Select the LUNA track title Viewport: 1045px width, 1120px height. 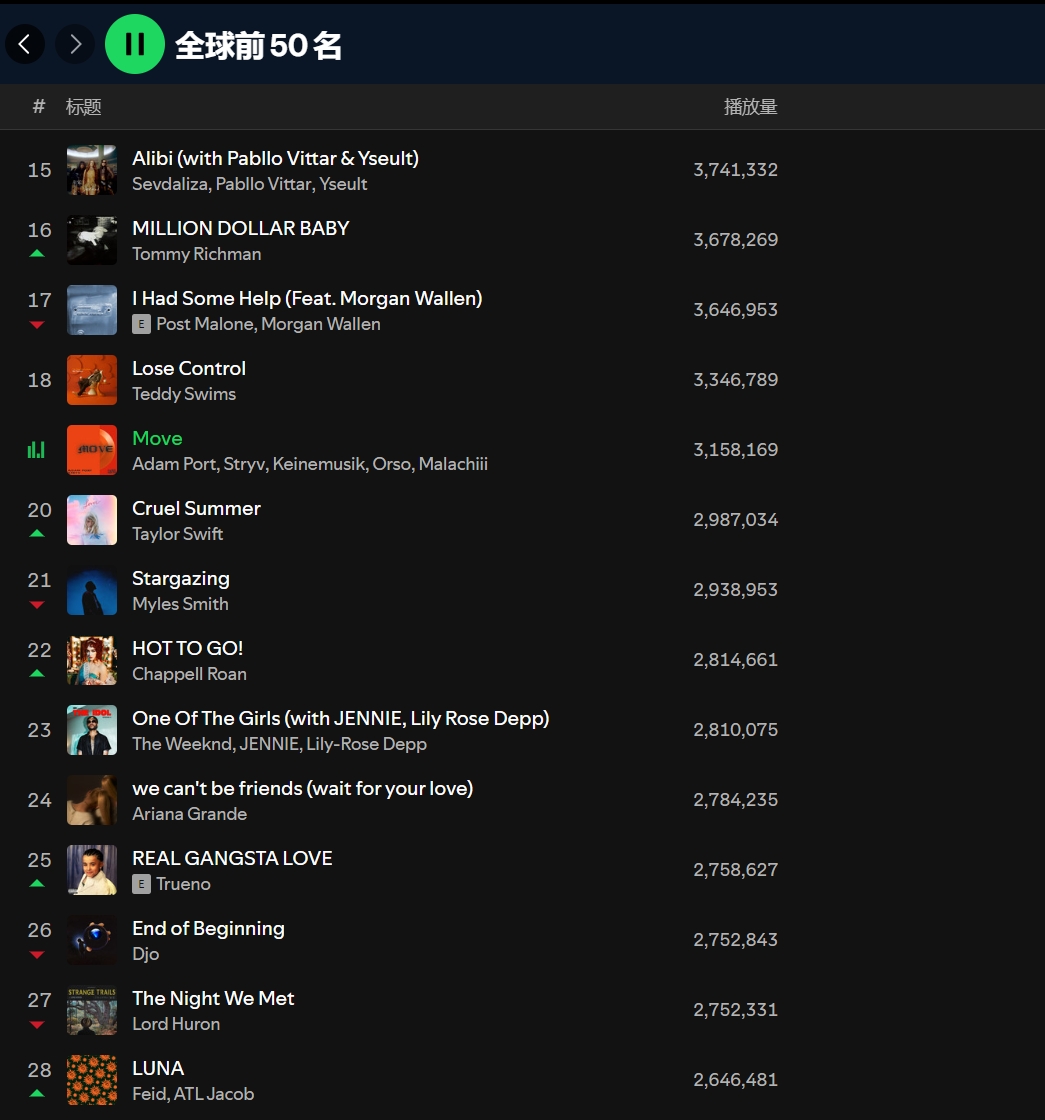[158, 1068]
